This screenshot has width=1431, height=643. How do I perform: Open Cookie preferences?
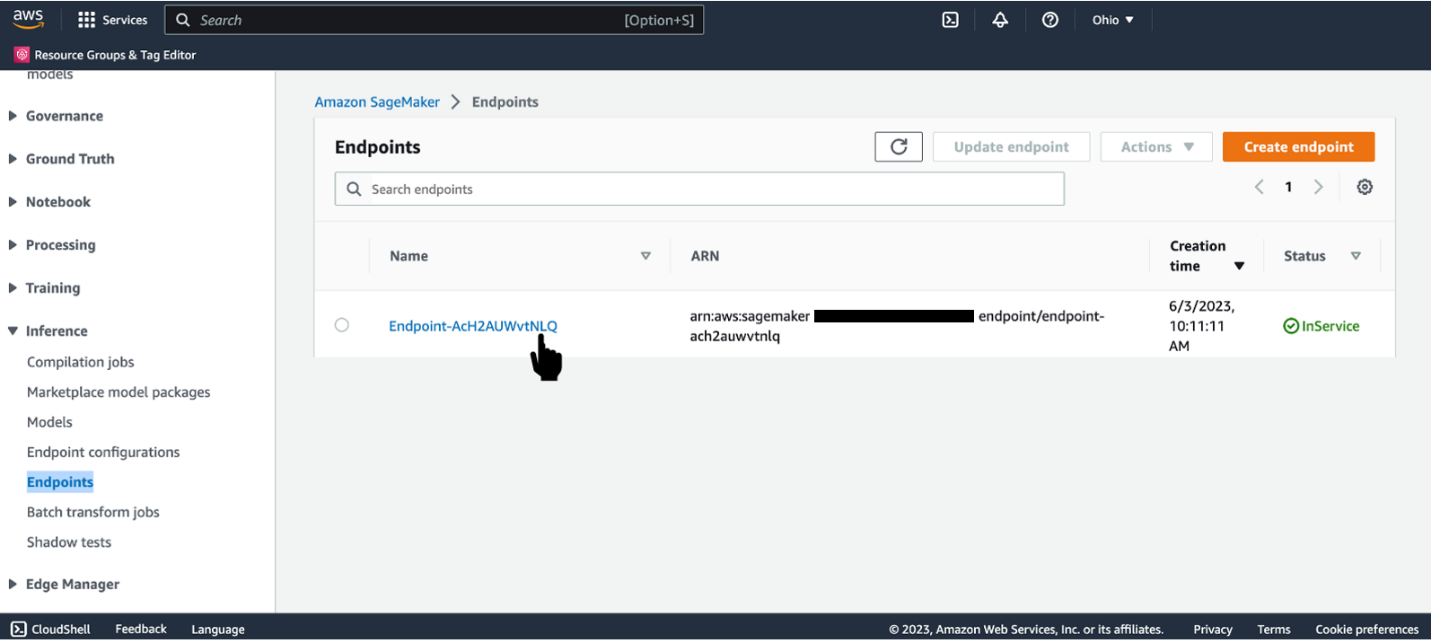[1367, 629]
